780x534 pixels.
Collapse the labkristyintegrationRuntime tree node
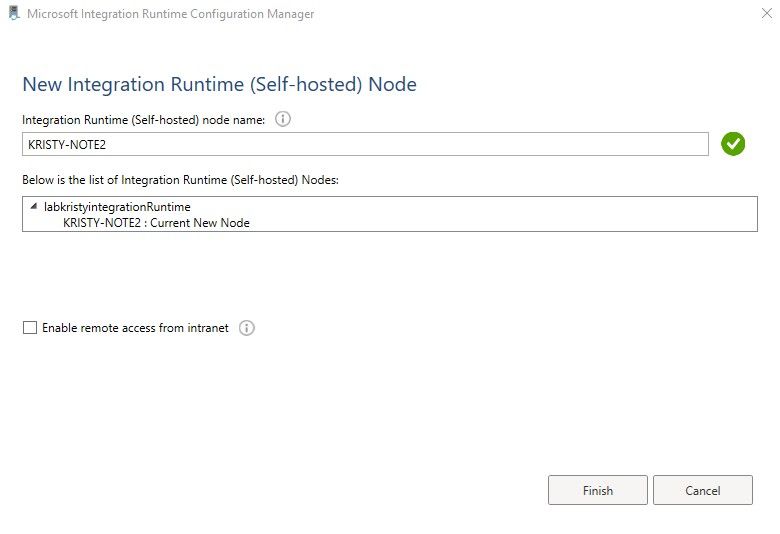(34, 206)
